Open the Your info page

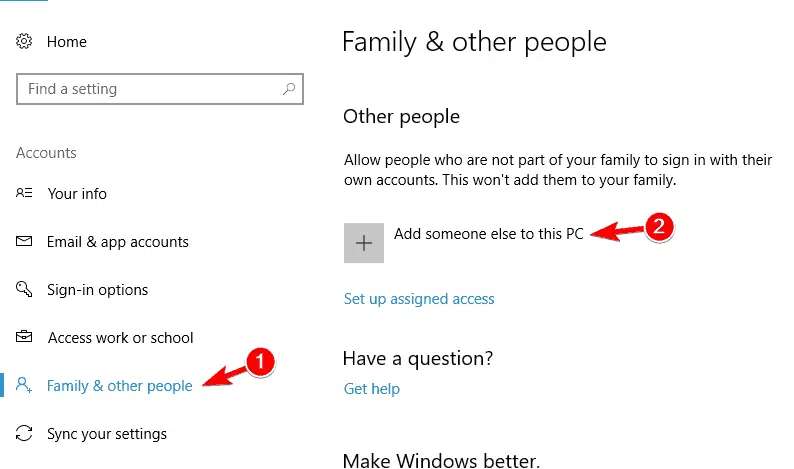(x=77, y=193)
